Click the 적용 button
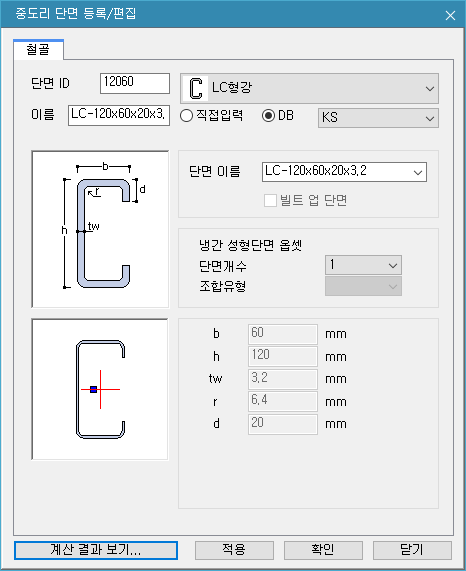The height and width of the screenshot is (571, 466). pos(234,550)
